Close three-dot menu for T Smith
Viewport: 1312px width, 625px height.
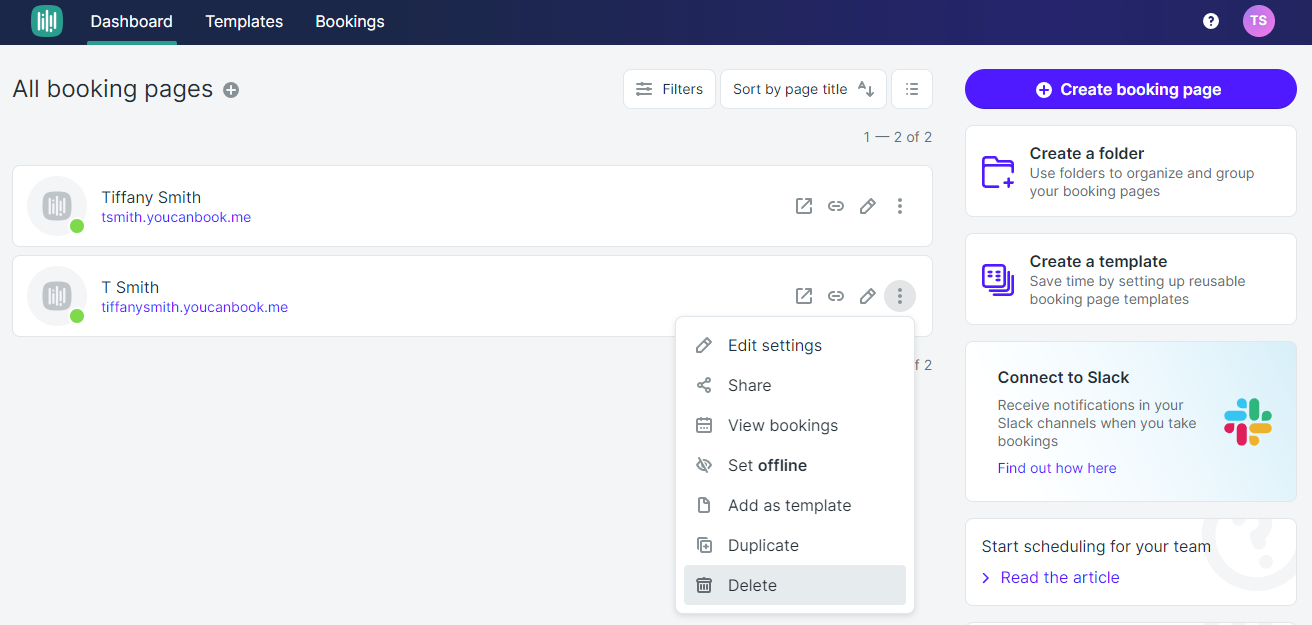tap(900, 296)
